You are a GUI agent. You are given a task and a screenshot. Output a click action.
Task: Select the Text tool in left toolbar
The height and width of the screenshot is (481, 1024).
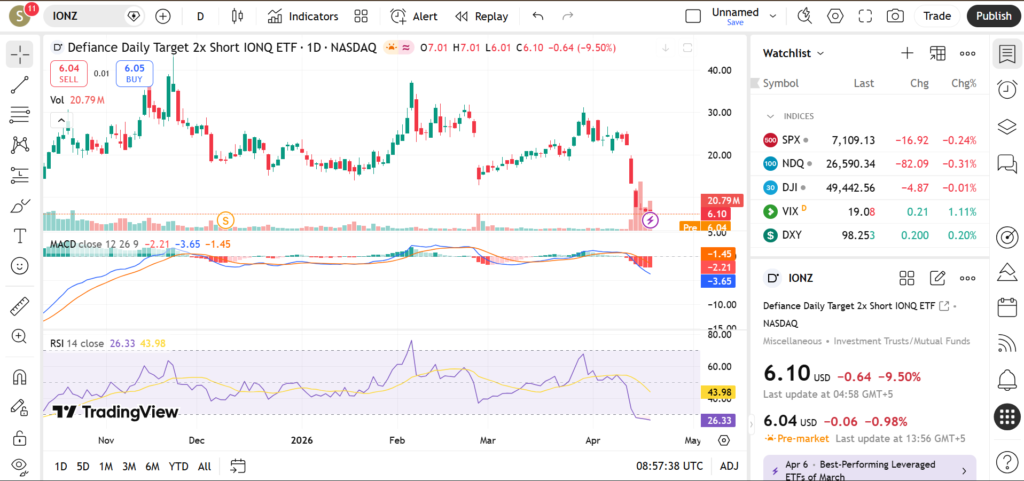coord(19,236)
